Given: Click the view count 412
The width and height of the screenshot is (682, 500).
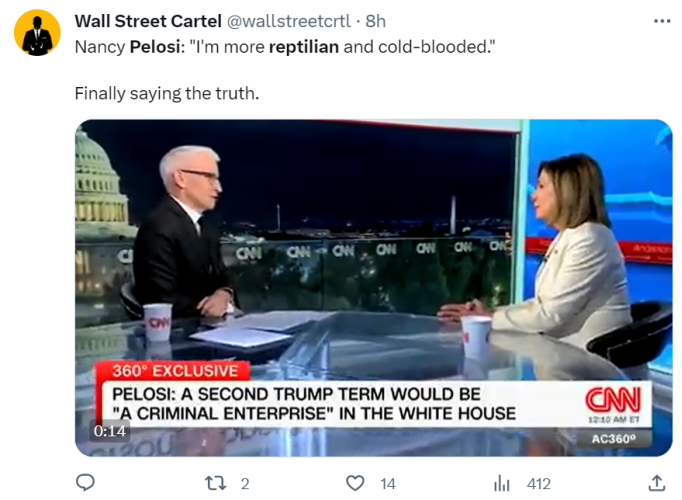Looking at the screenshot, I should 538,484.
